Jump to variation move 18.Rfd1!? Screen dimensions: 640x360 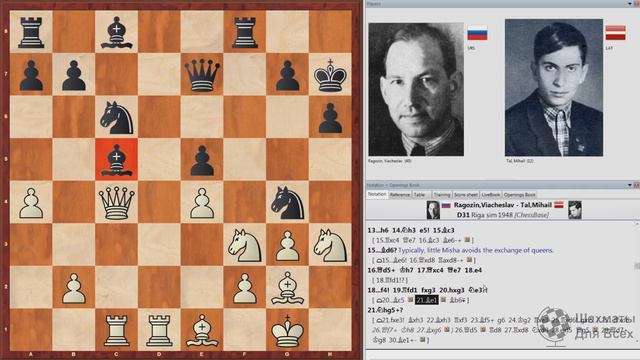pos(389,280)
